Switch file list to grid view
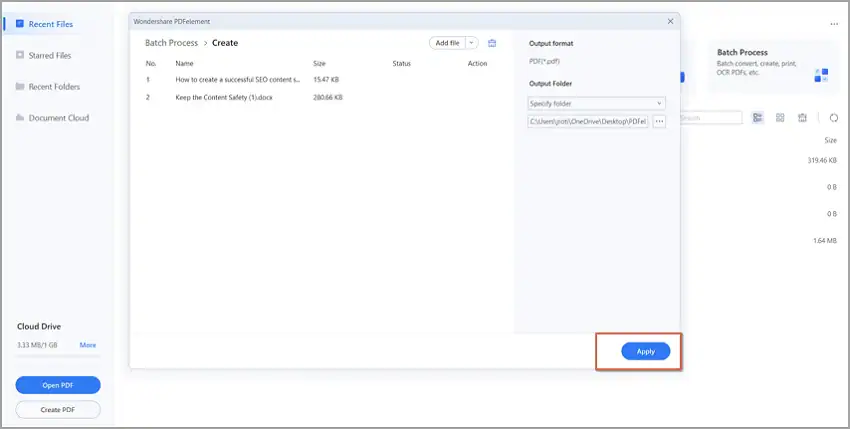Viewport: 850px width, 429px height. (x=780, y=118)
